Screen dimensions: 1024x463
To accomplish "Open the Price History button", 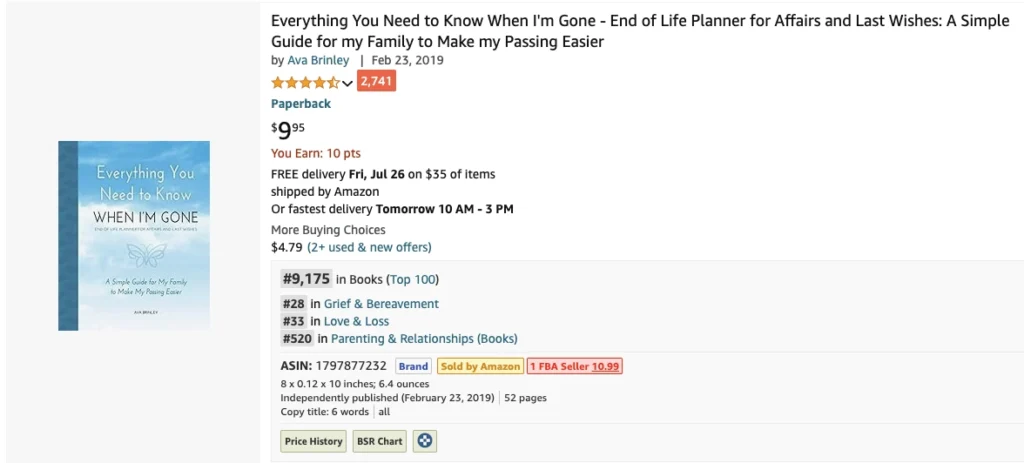I will pyautogui.click(x=313, y=441).
